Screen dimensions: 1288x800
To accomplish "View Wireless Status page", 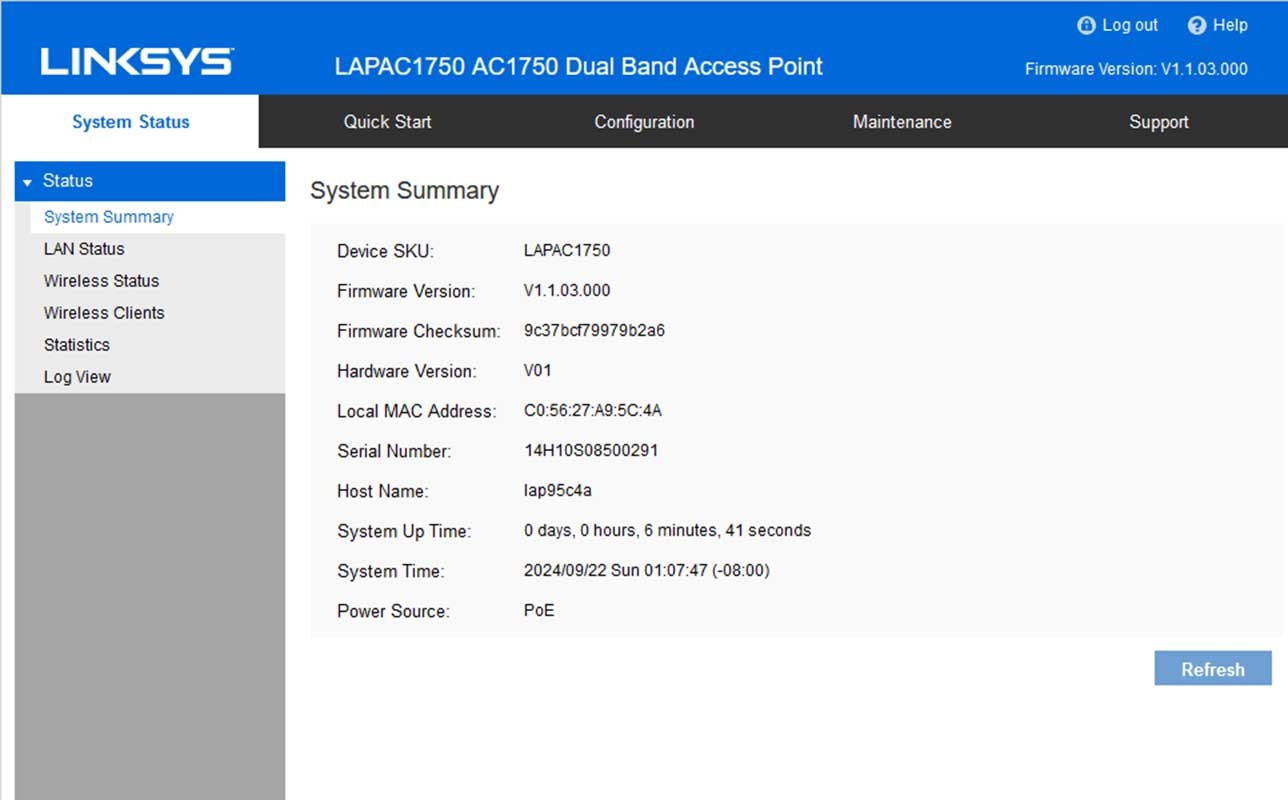I will click(101, 281).
